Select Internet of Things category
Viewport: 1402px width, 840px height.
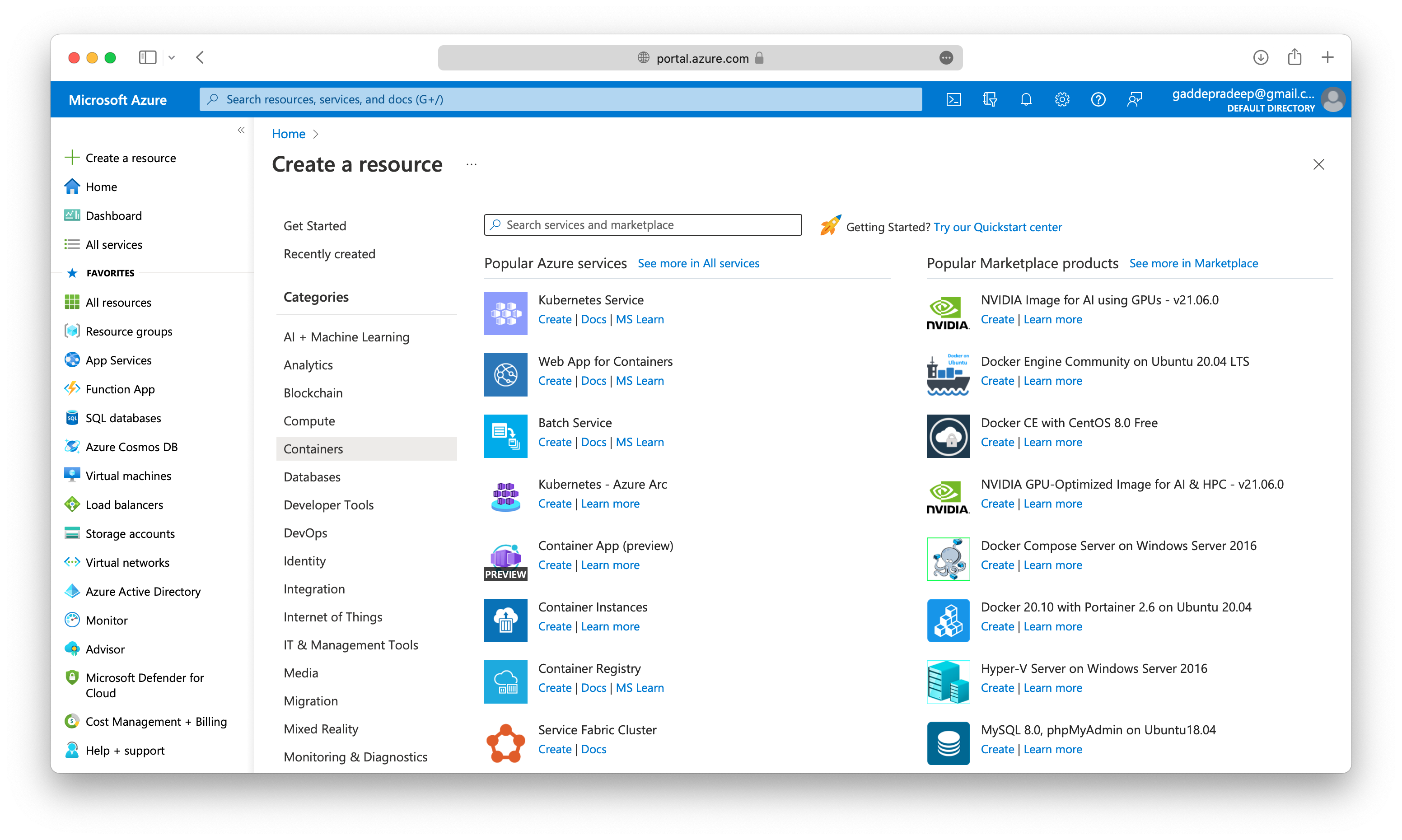(333, 616)
